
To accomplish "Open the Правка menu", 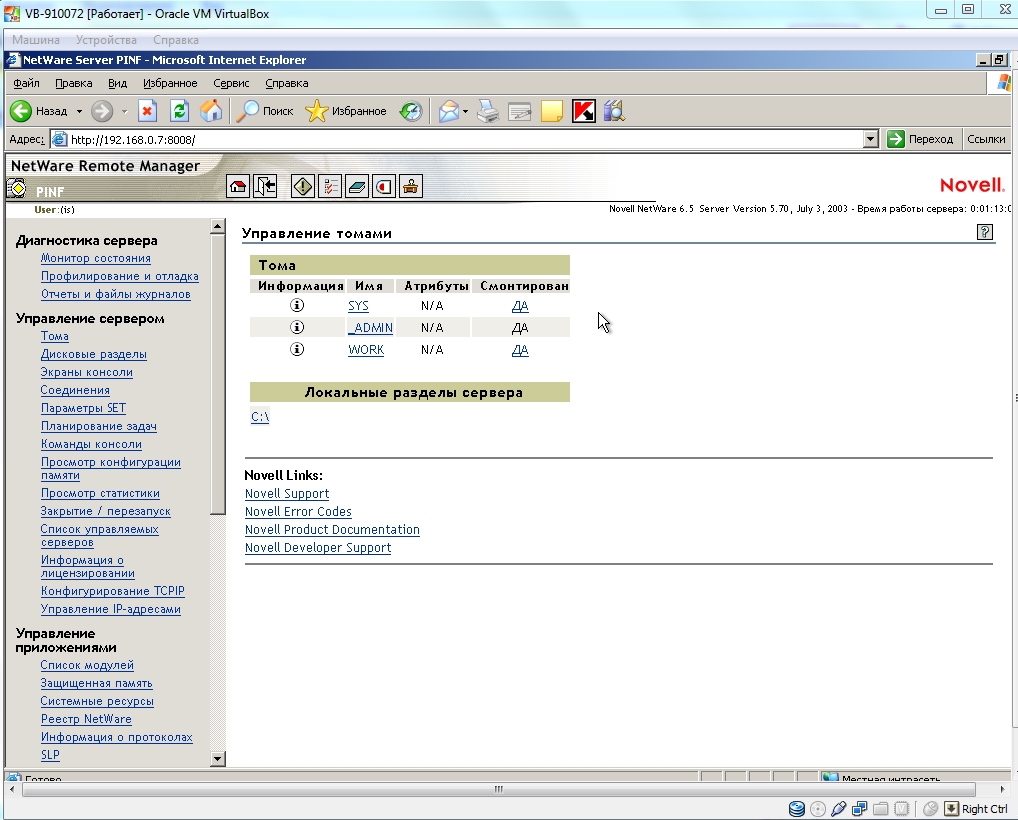I will (x=73, y=83).
